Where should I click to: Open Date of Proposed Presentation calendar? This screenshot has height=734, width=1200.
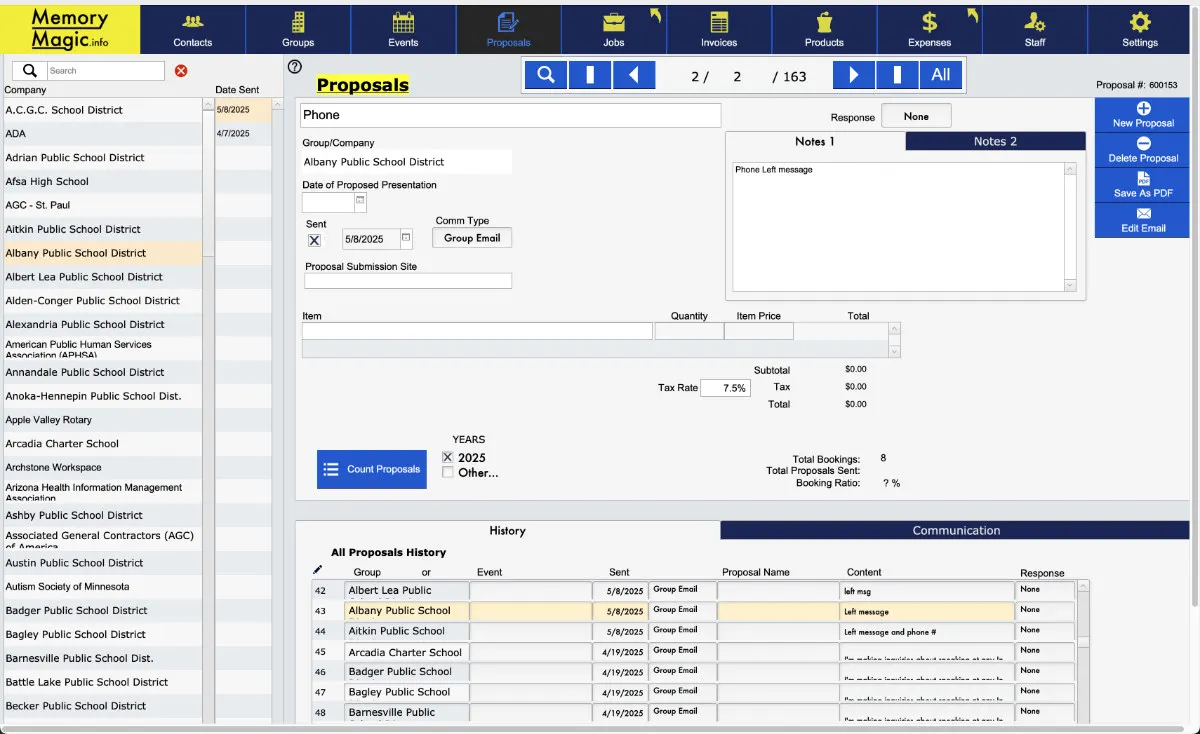(360, 201)
